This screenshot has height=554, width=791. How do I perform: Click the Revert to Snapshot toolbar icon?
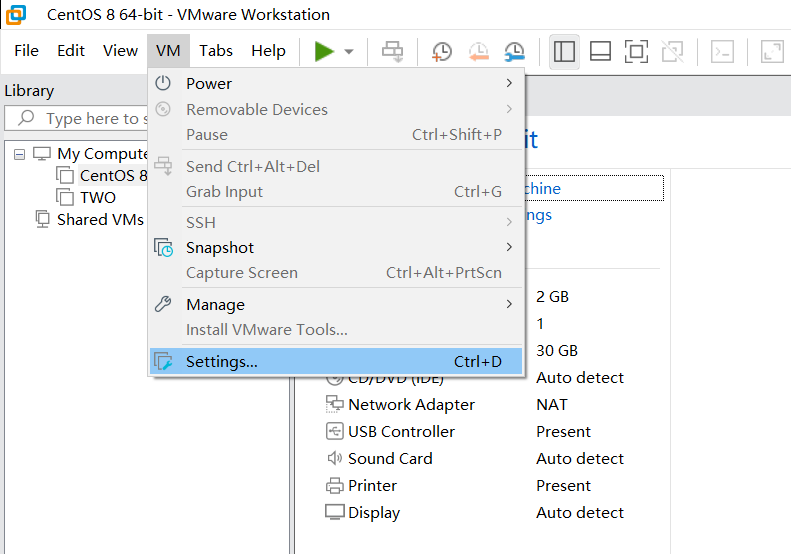478,51
